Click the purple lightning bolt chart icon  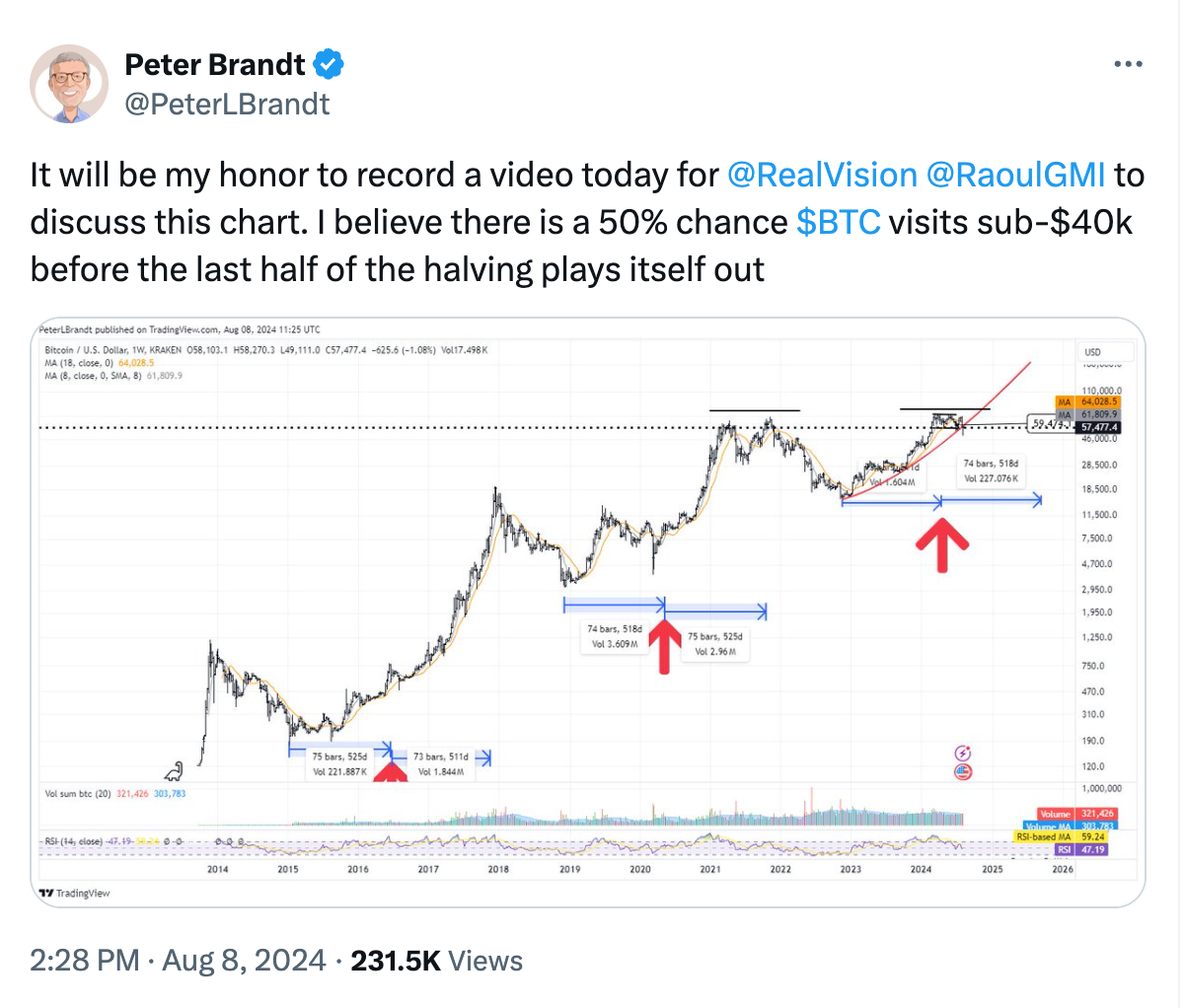coord(964,753)
